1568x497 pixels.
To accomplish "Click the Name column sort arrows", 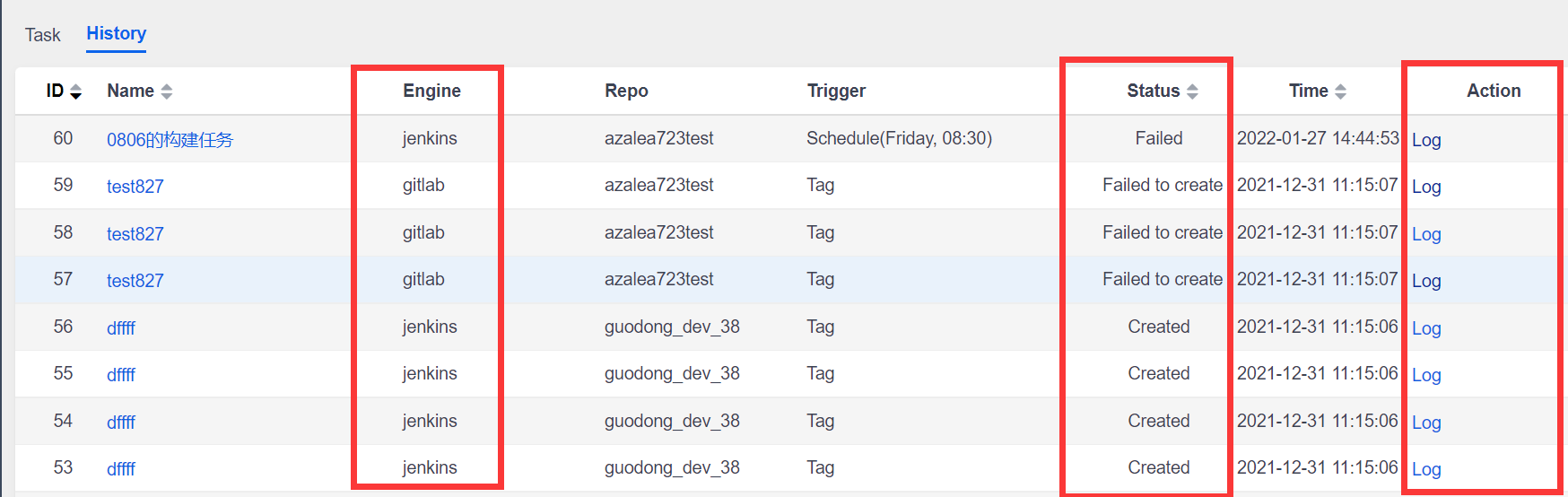I will pos(167,92).
